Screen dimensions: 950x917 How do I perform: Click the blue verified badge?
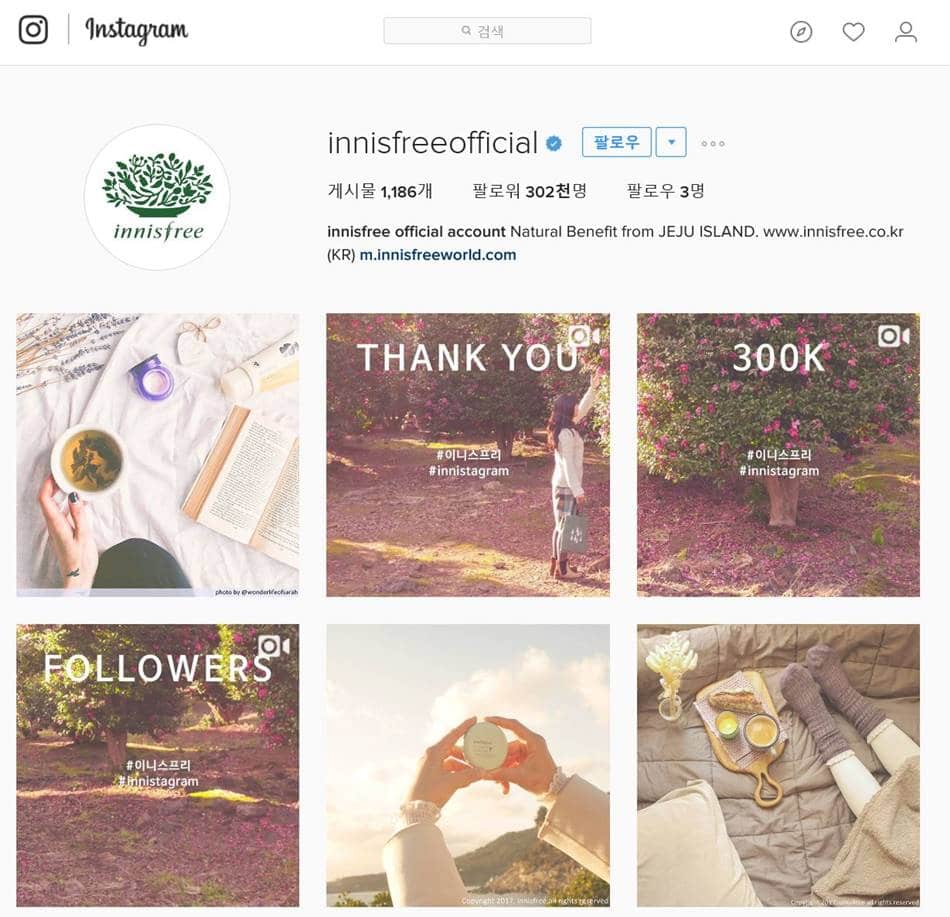[x=554, y=144]
